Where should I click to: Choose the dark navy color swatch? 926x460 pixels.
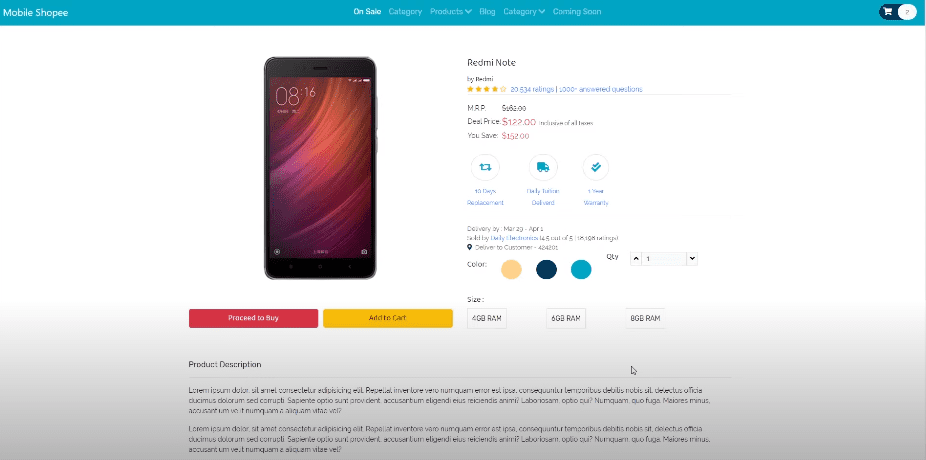coord(546,269)
